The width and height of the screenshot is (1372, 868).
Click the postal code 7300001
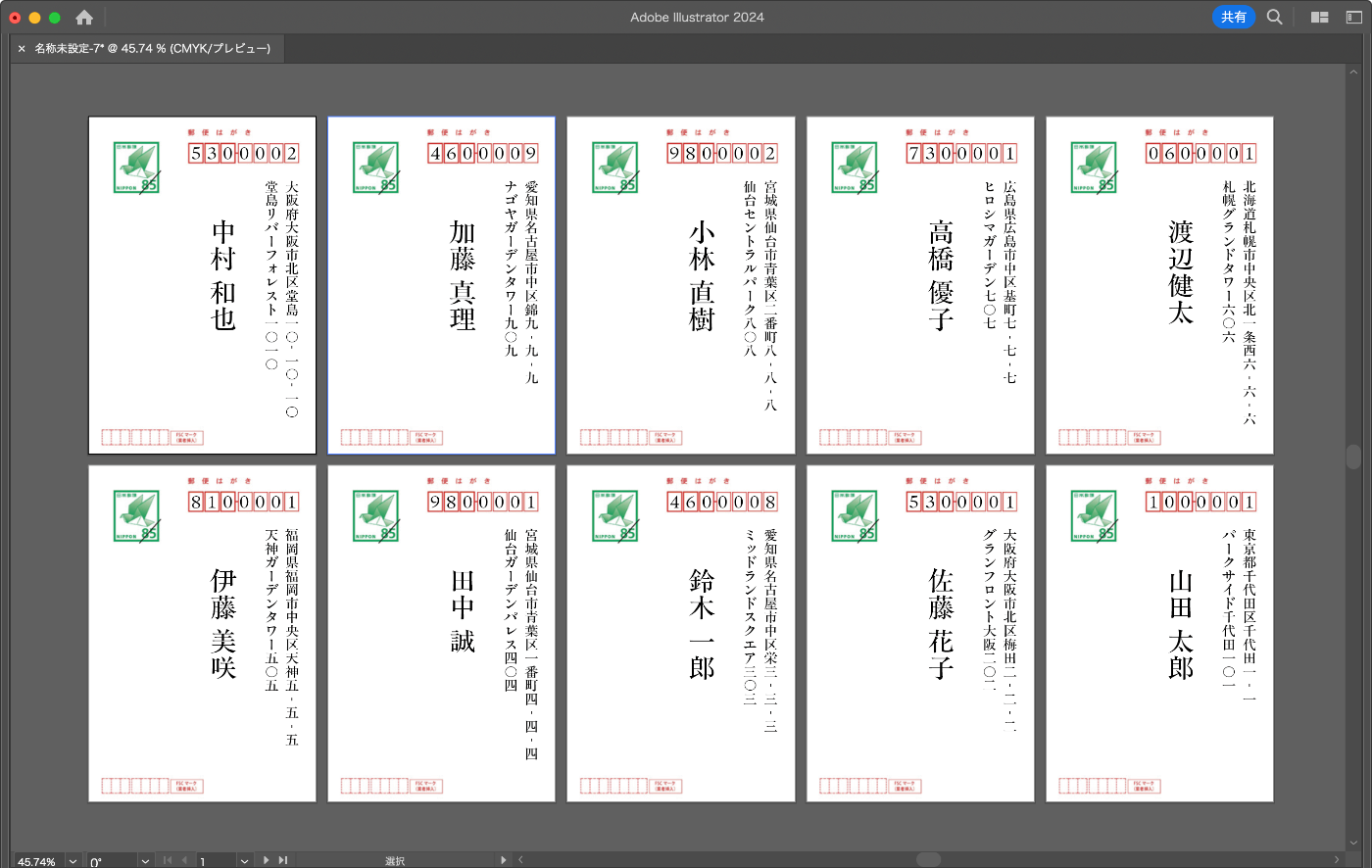pyautogui.click(x=961, y=153)
